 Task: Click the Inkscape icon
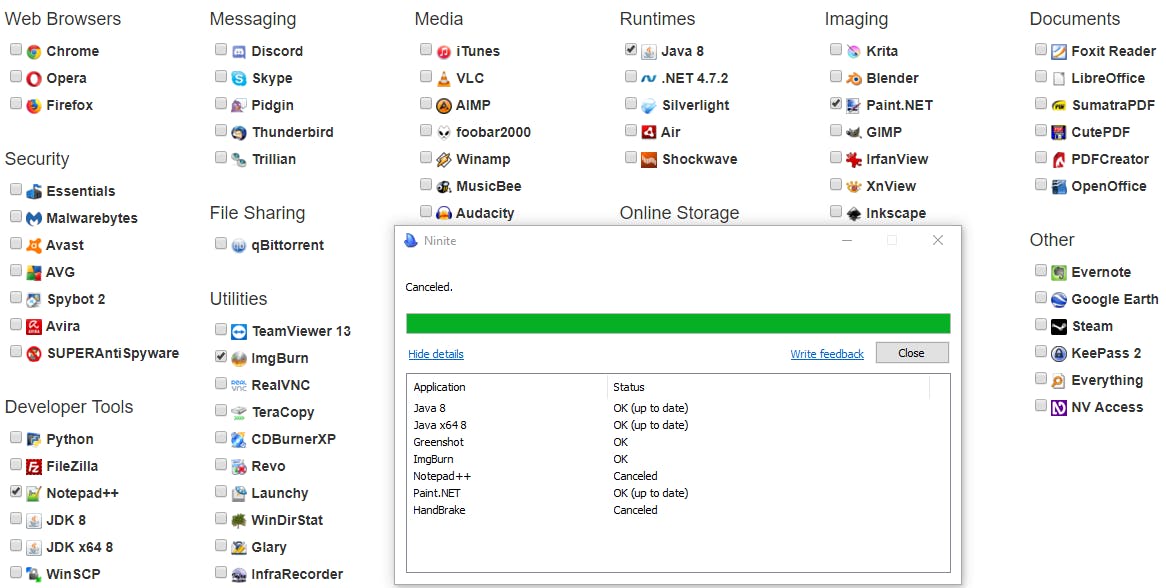click(x=854, y=214)
